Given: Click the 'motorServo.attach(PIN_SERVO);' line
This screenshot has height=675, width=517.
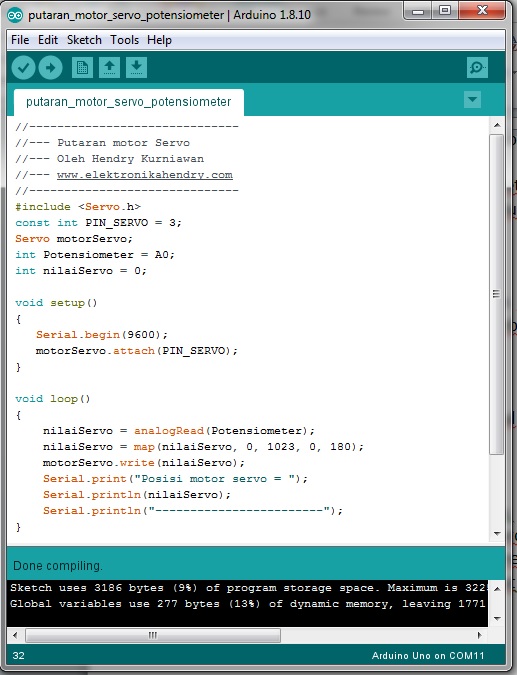Looking at the screenshot, I should [136, 350].
